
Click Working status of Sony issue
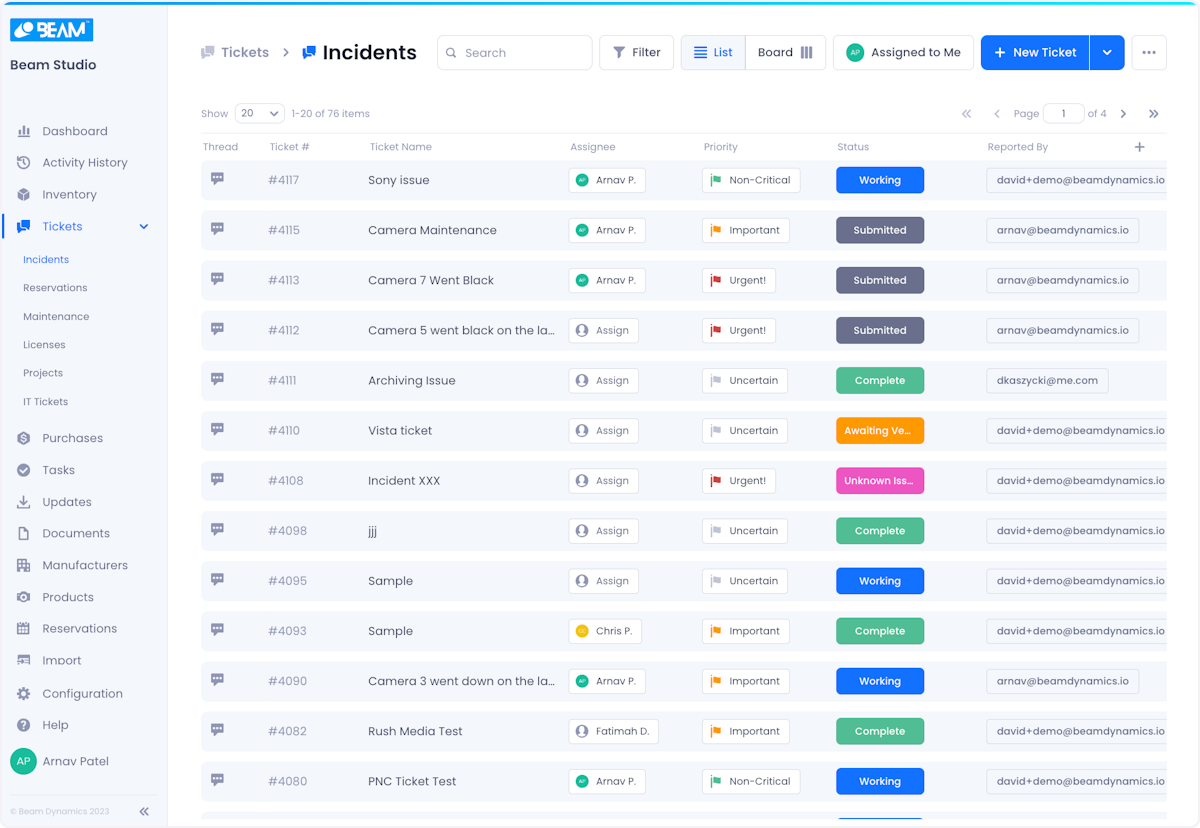880,180
